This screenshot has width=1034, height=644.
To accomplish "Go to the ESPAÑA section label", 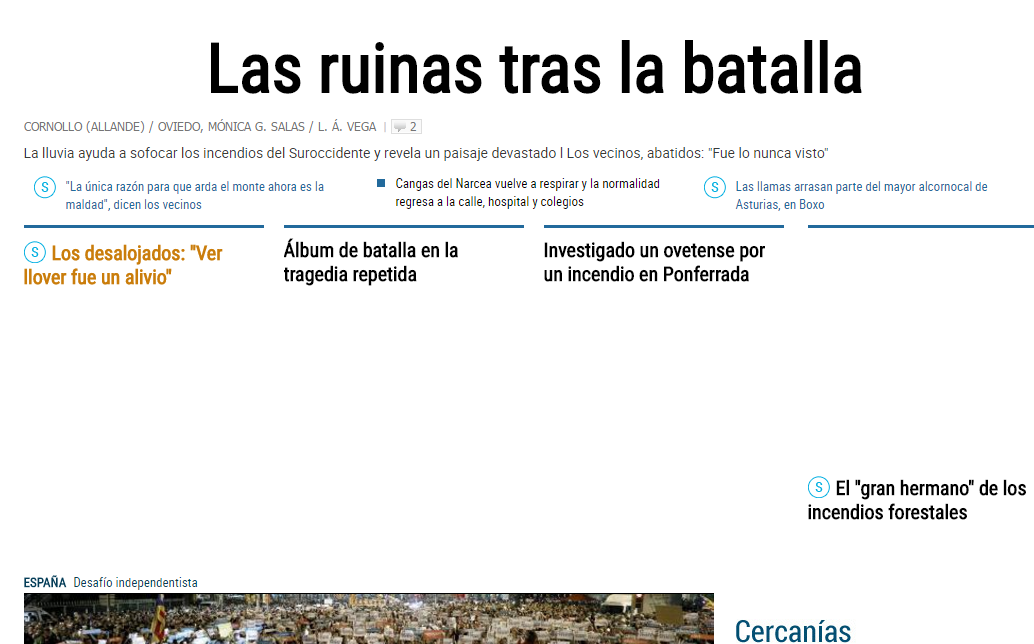I will pyautogui.click(x=45, y=582).
